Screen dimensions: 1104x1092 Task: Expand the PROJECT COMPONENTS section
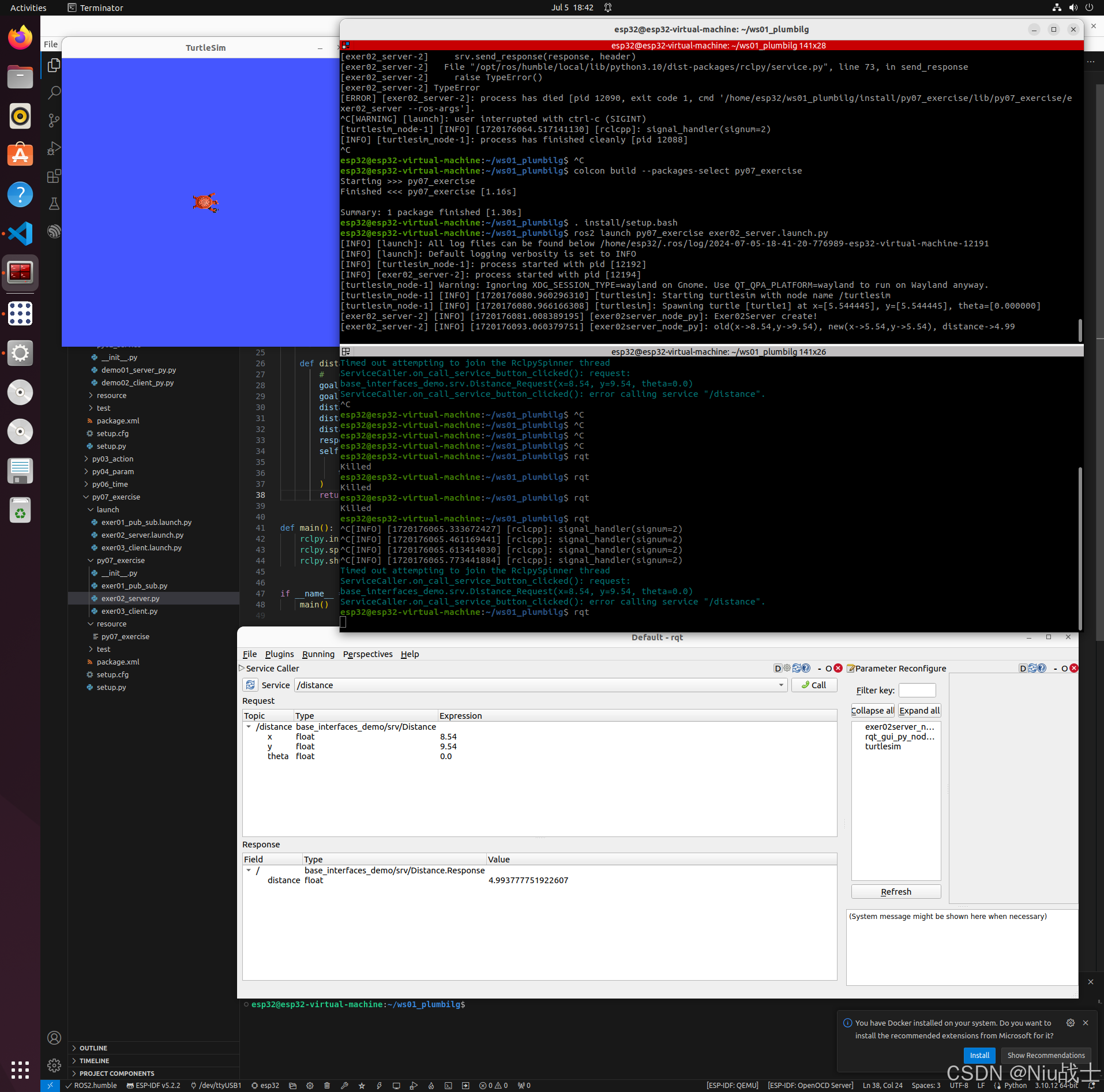[x=117, y=1074]
